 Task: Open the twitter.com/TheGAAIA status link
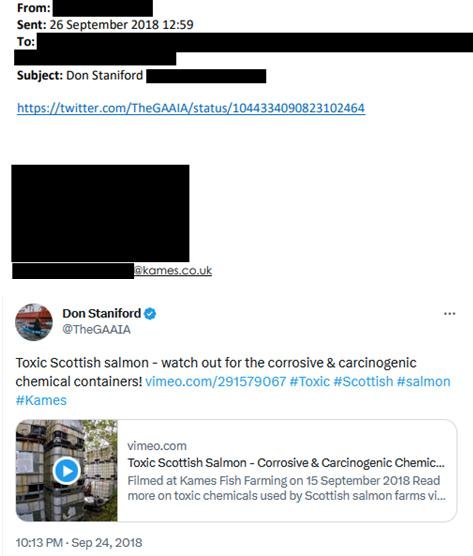(191, 108)
